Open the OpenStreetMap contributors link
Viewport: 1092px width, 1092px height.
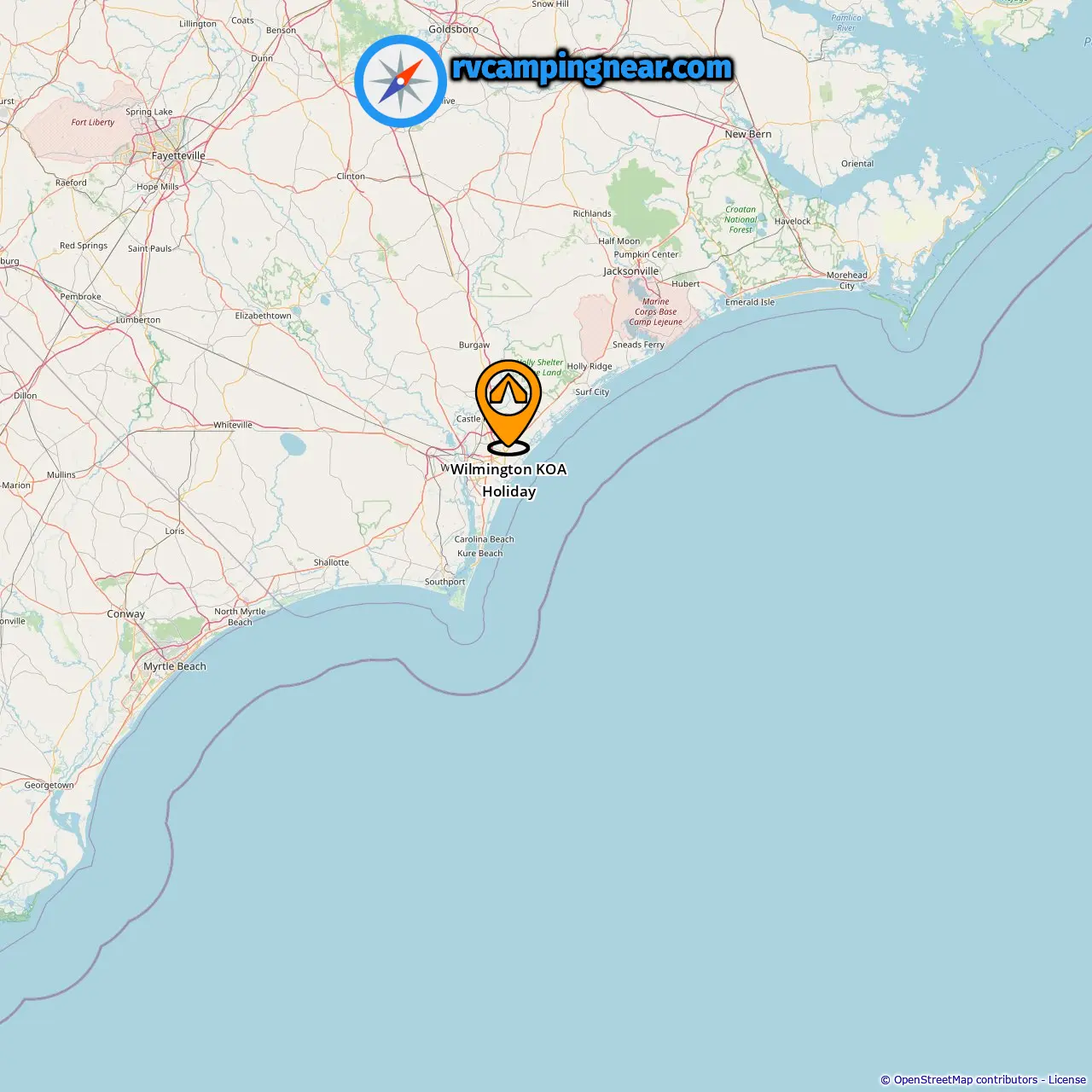pos(966,1079)
